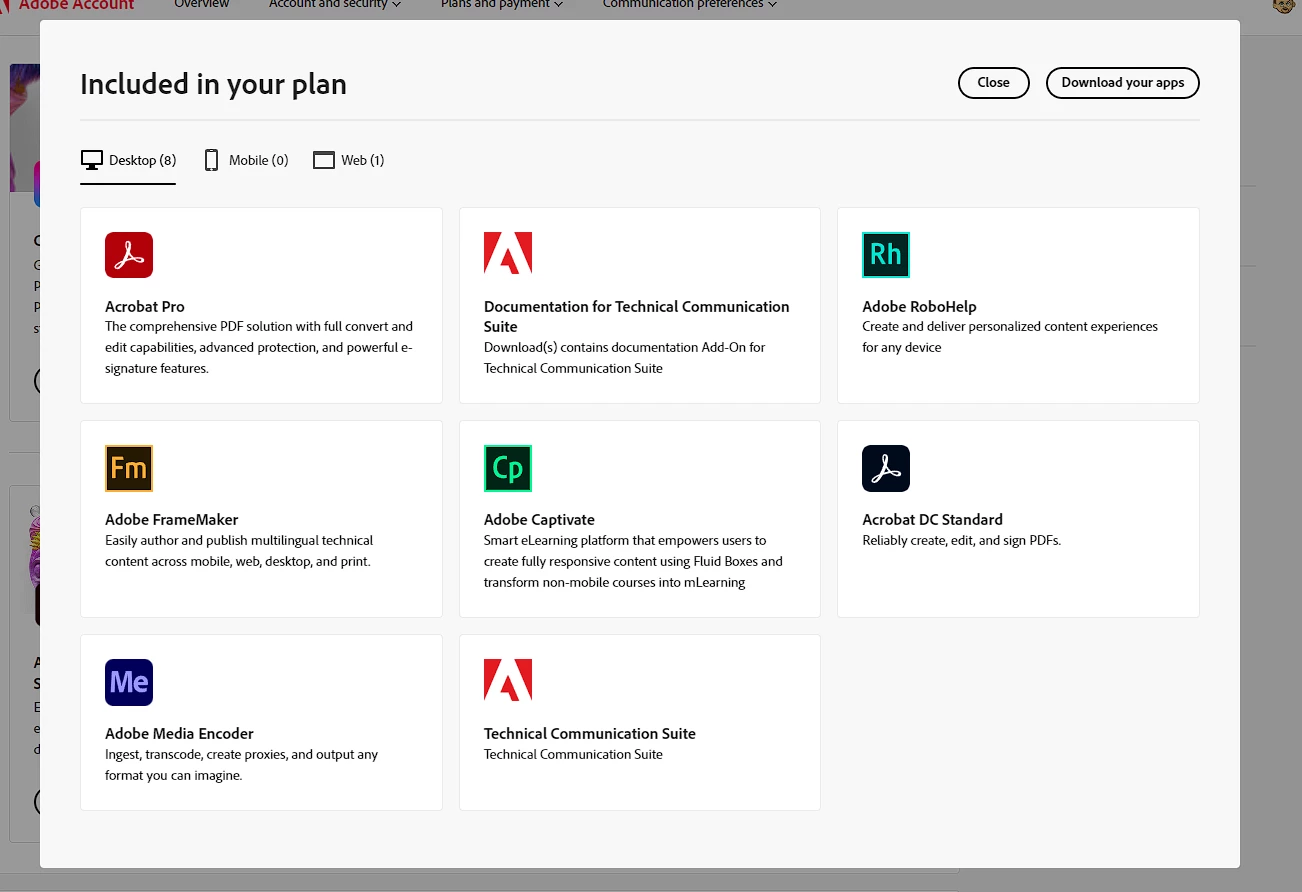Click the Adobe Account logo link
1302x892 pixels.
click(67, 5)
